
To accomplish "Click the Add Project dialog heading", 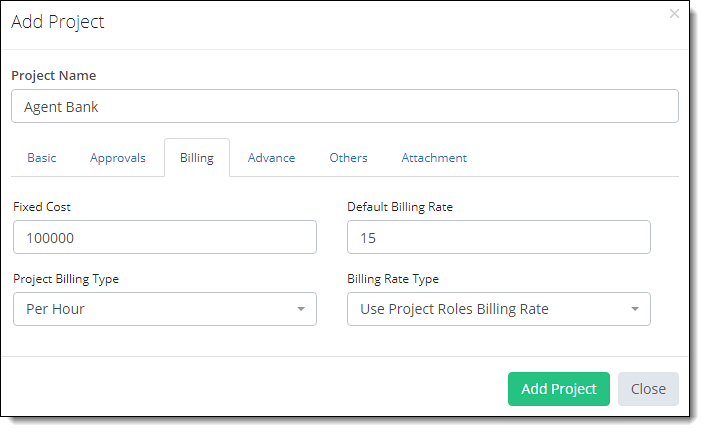I will tap(58, 22).
